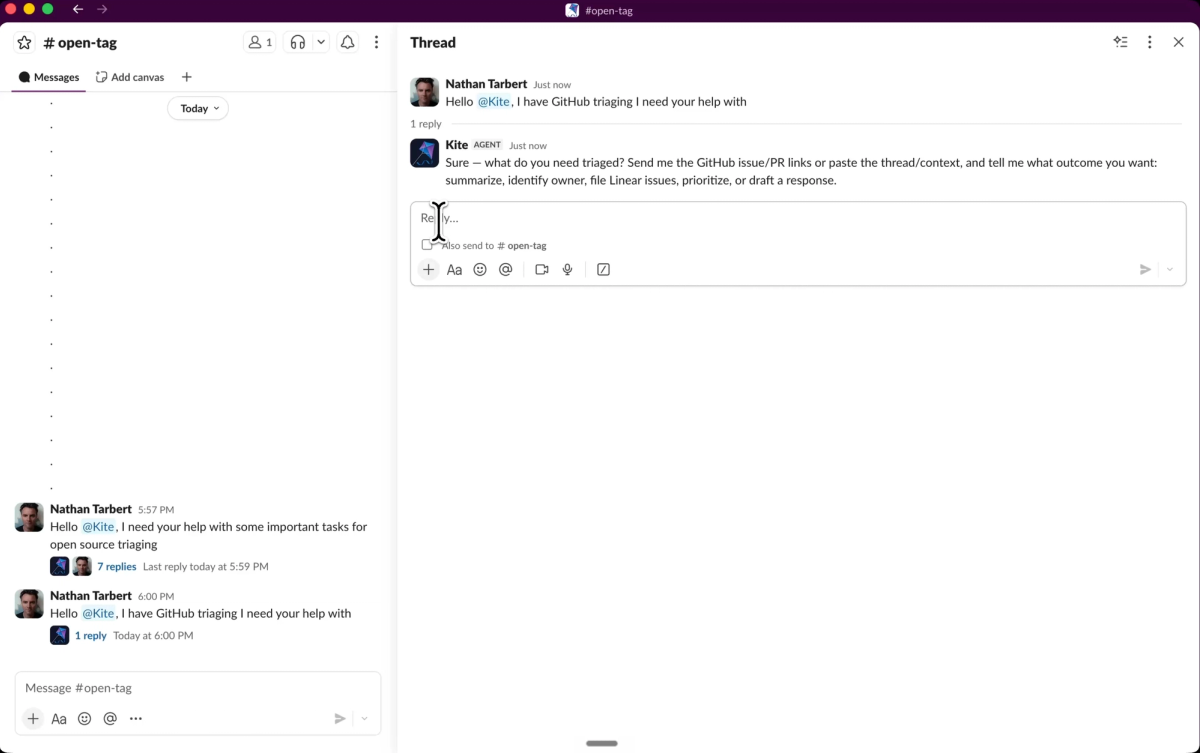The height and width of the screenshot is (753, 1200).
Task: Open Nathan Tarbert avatar in thread
Action: tap(425, 92)
